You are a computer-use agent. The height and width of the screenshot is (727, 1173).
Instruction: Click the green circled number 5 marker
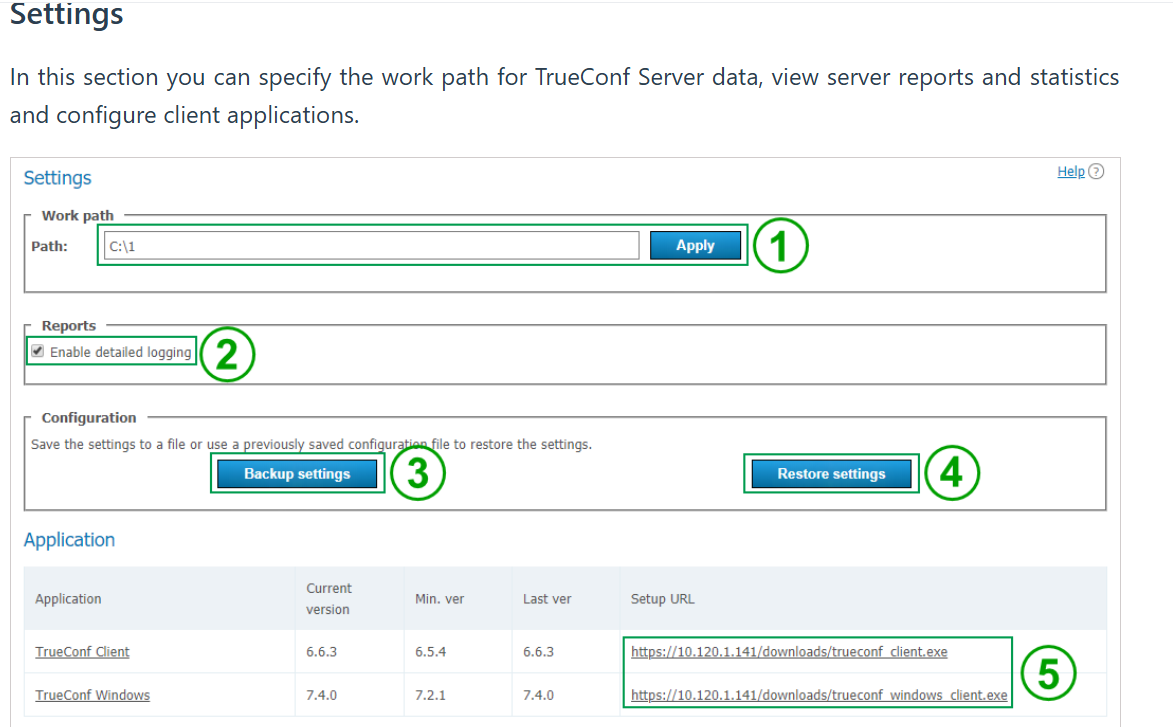click(1047, 673)
